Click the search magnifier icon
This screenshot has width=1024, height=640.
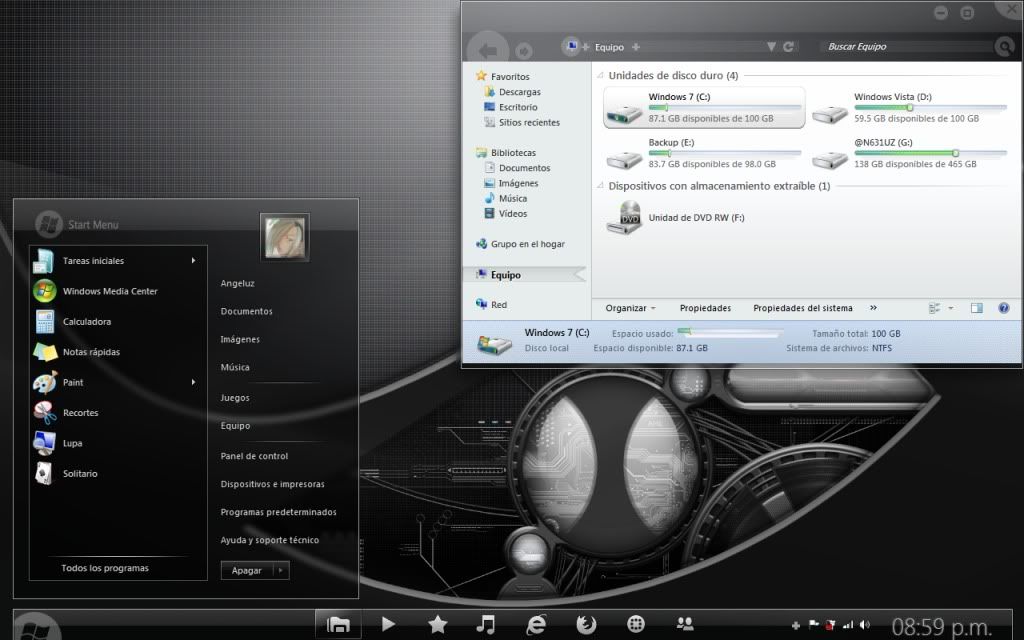[1003, 46]
